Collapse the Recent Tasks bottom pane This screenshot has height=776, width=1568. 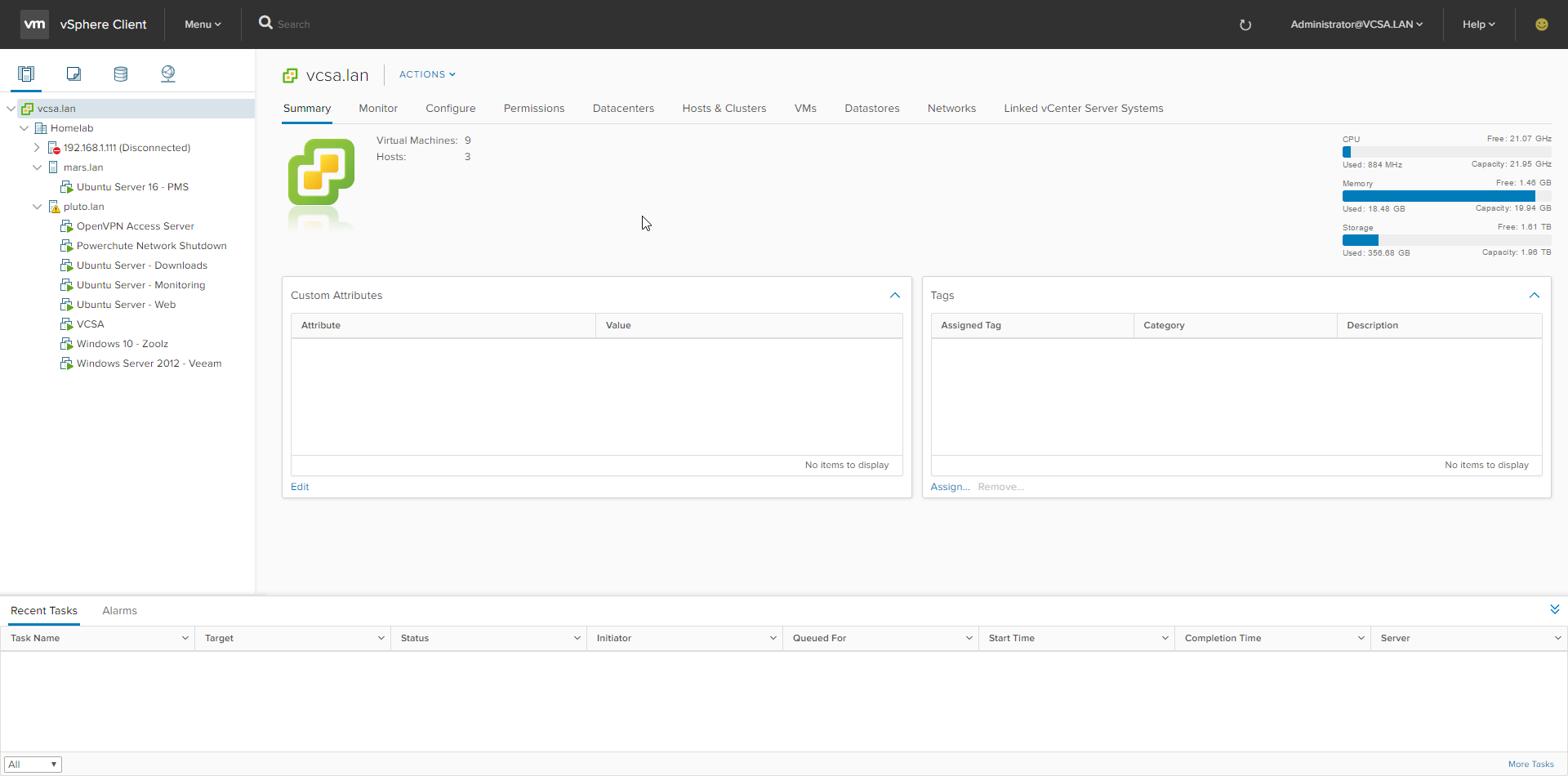pos(1555,609)
